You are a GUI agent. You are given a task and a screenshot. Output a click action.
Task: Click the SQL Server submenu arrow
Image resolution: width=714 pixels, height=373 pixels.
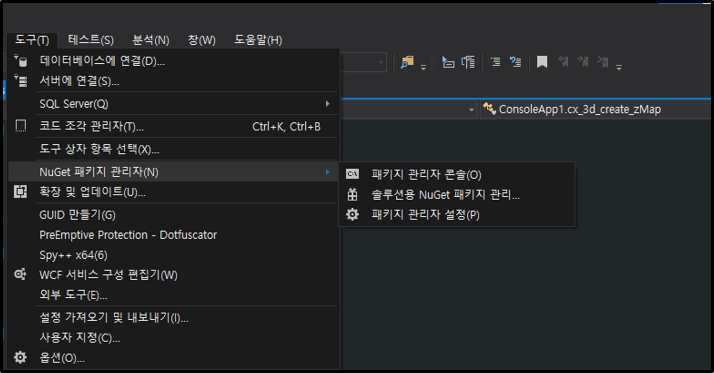(327, 104)
